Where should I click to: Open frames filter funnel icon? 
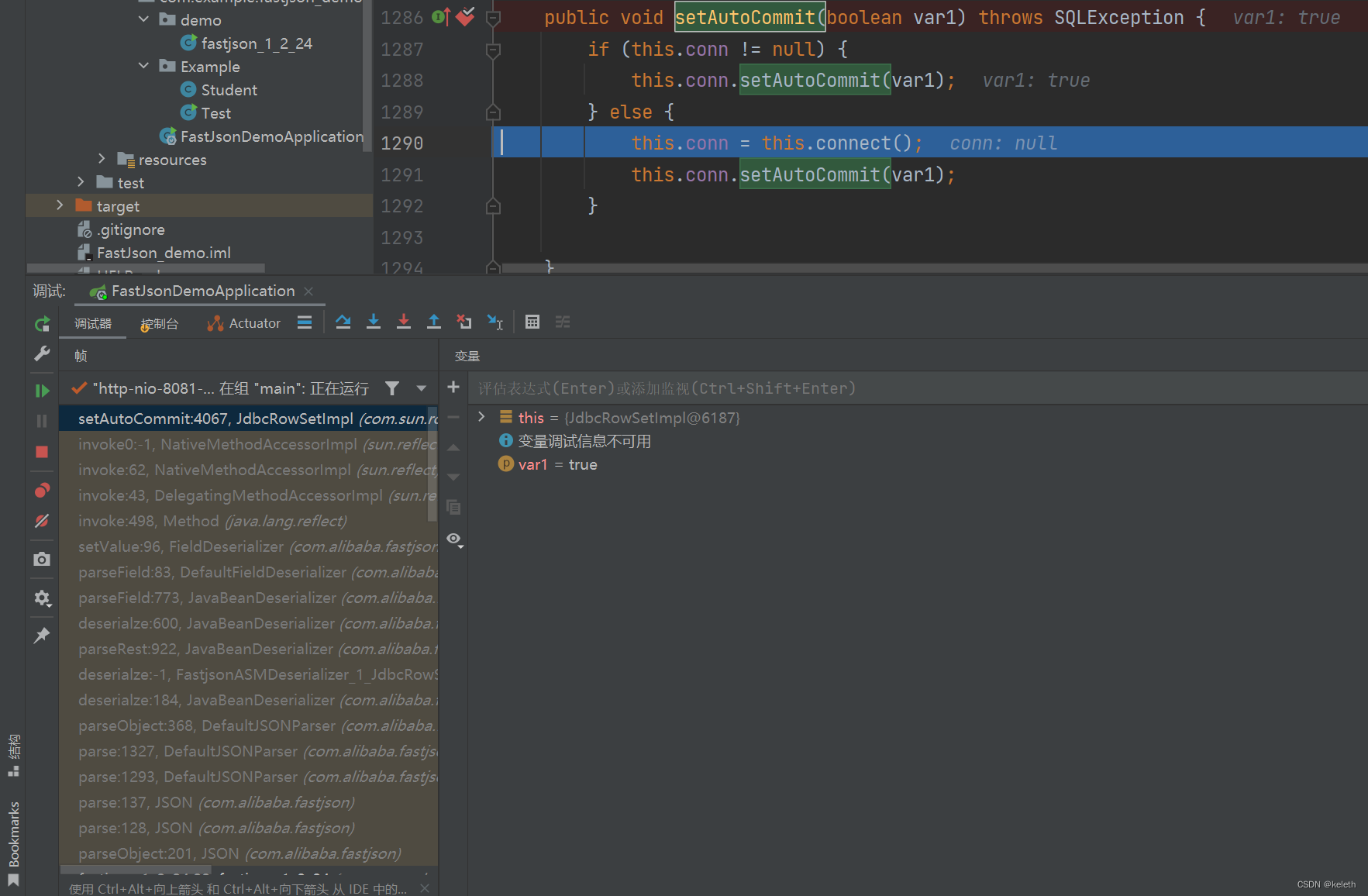click(392, 388)
